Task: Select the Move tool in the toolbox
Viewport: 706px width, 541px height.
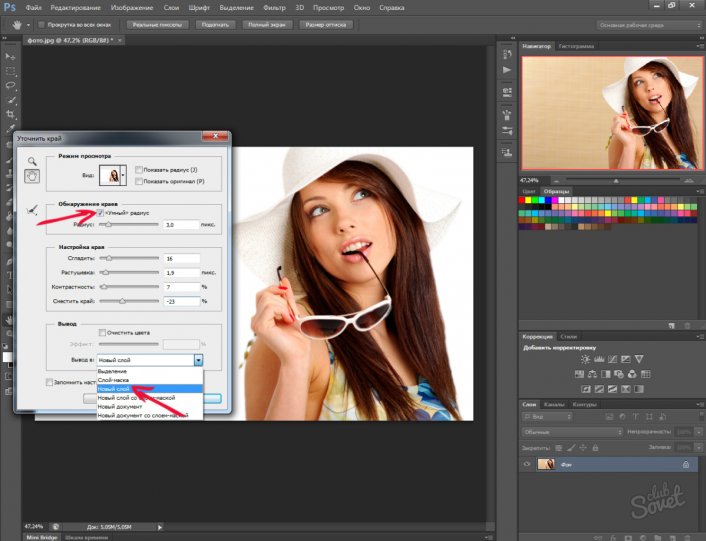Action: [10, 57]
